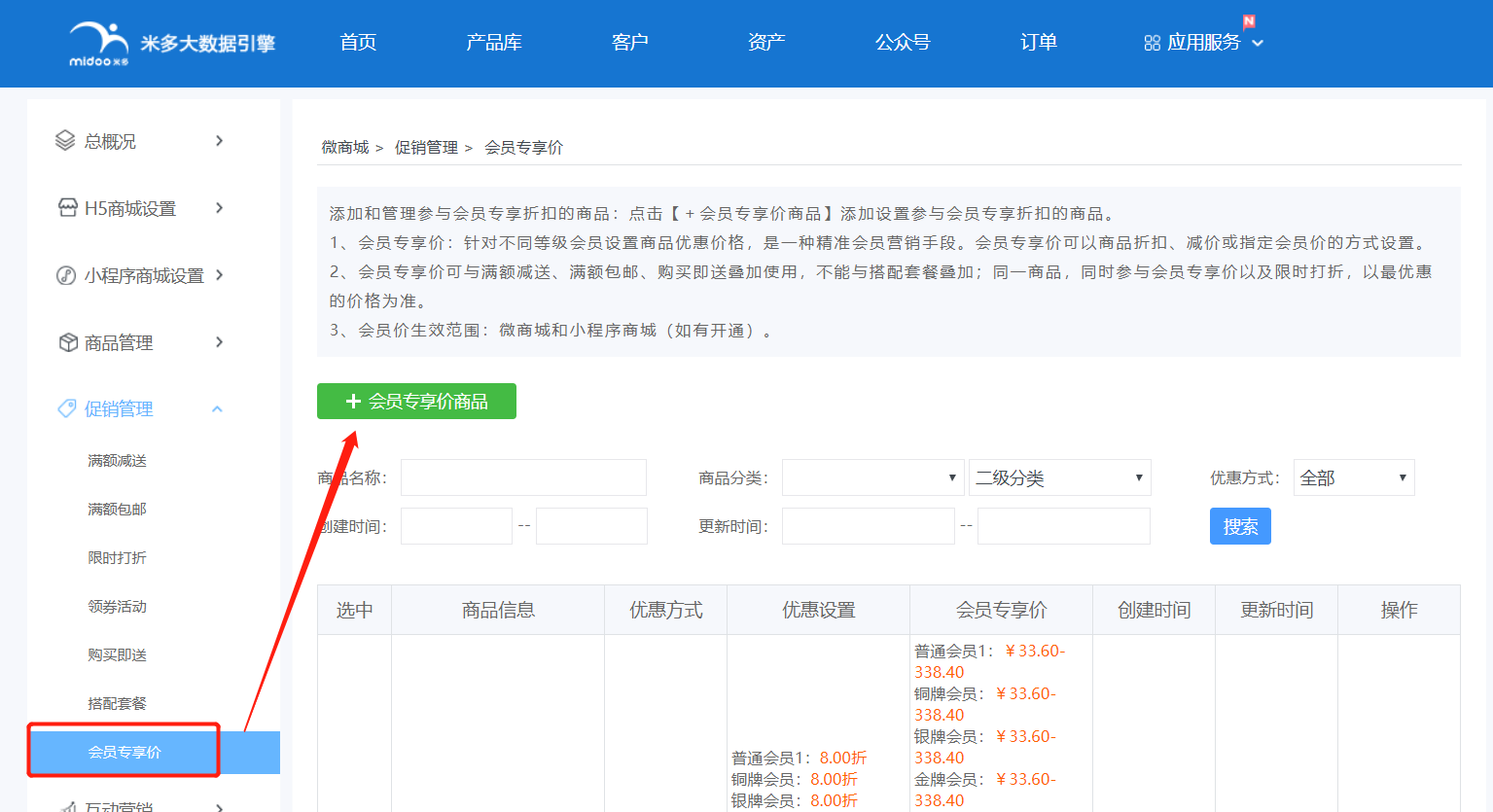Image resolution: width=1493 pixels, height=812 pixels.
Task: Open 订单 in top navigation
Action: (1039, 42)
